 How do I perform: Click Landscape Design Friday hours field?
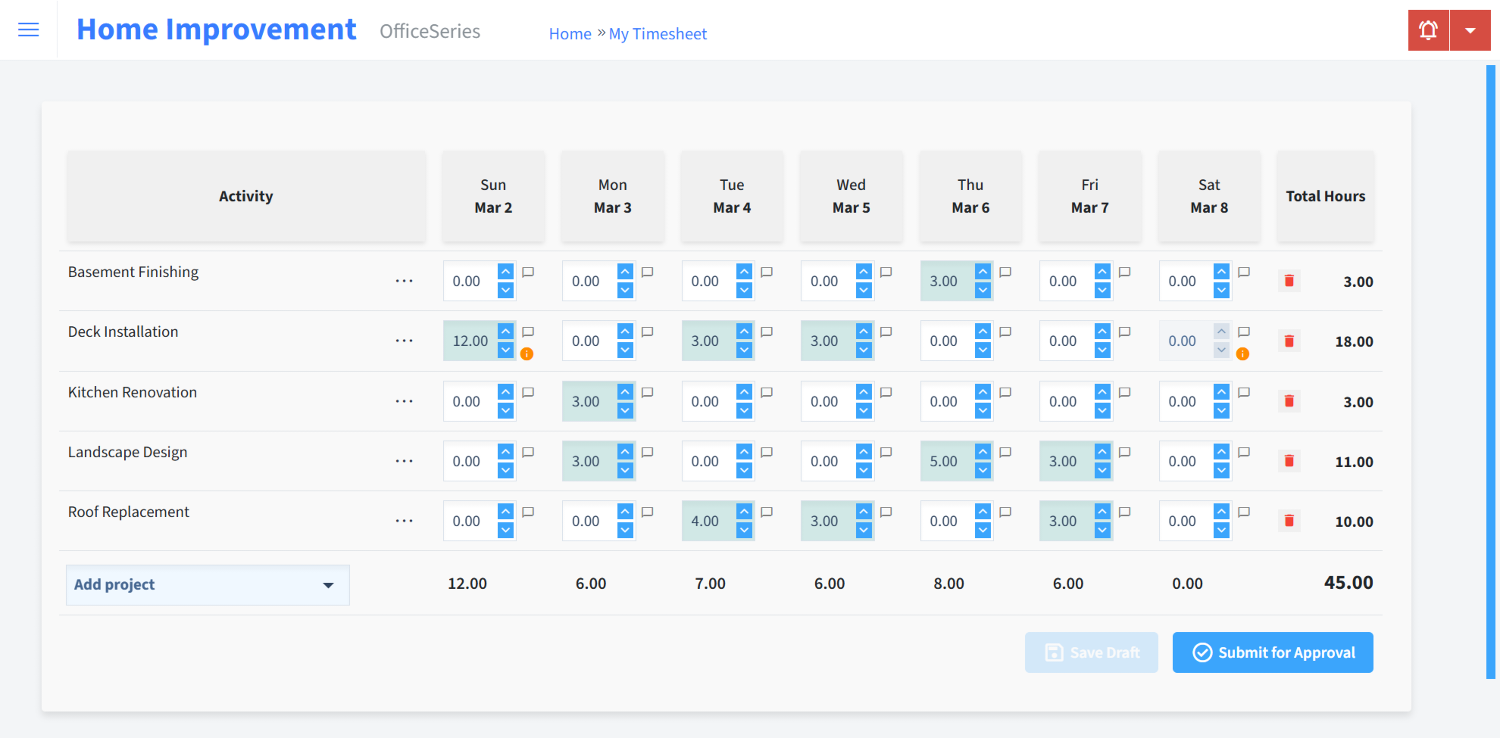1065,461
